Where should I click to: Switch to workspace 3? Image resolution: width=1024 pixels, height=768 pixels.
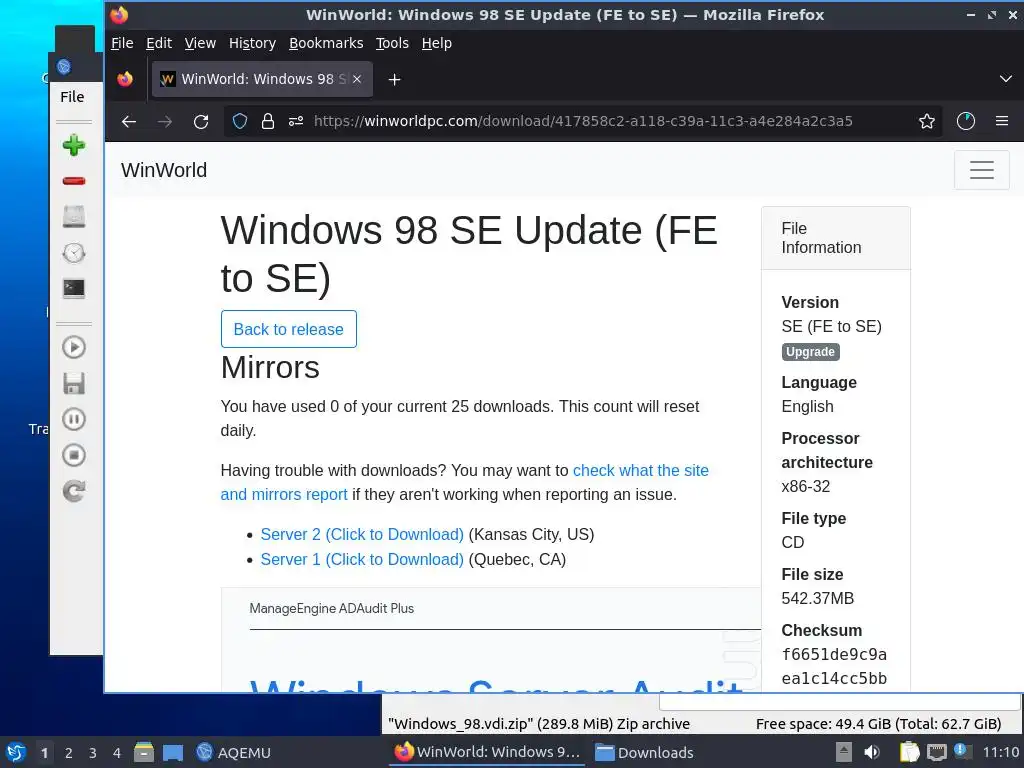click(93, 753)
